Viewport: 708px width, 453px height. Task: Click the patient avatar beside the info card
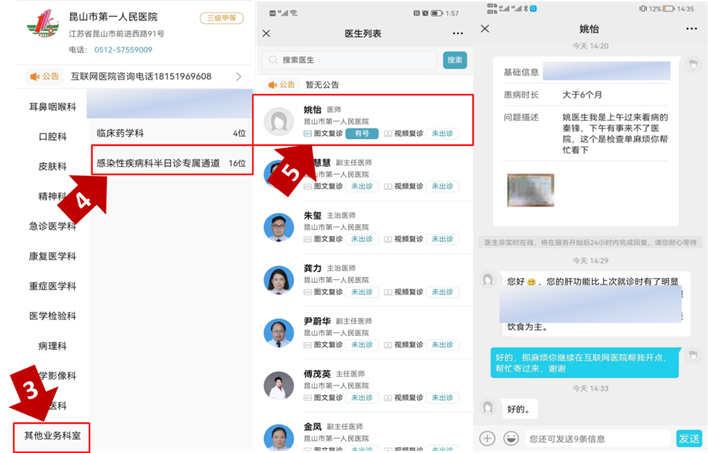click(x=693, y=65)
